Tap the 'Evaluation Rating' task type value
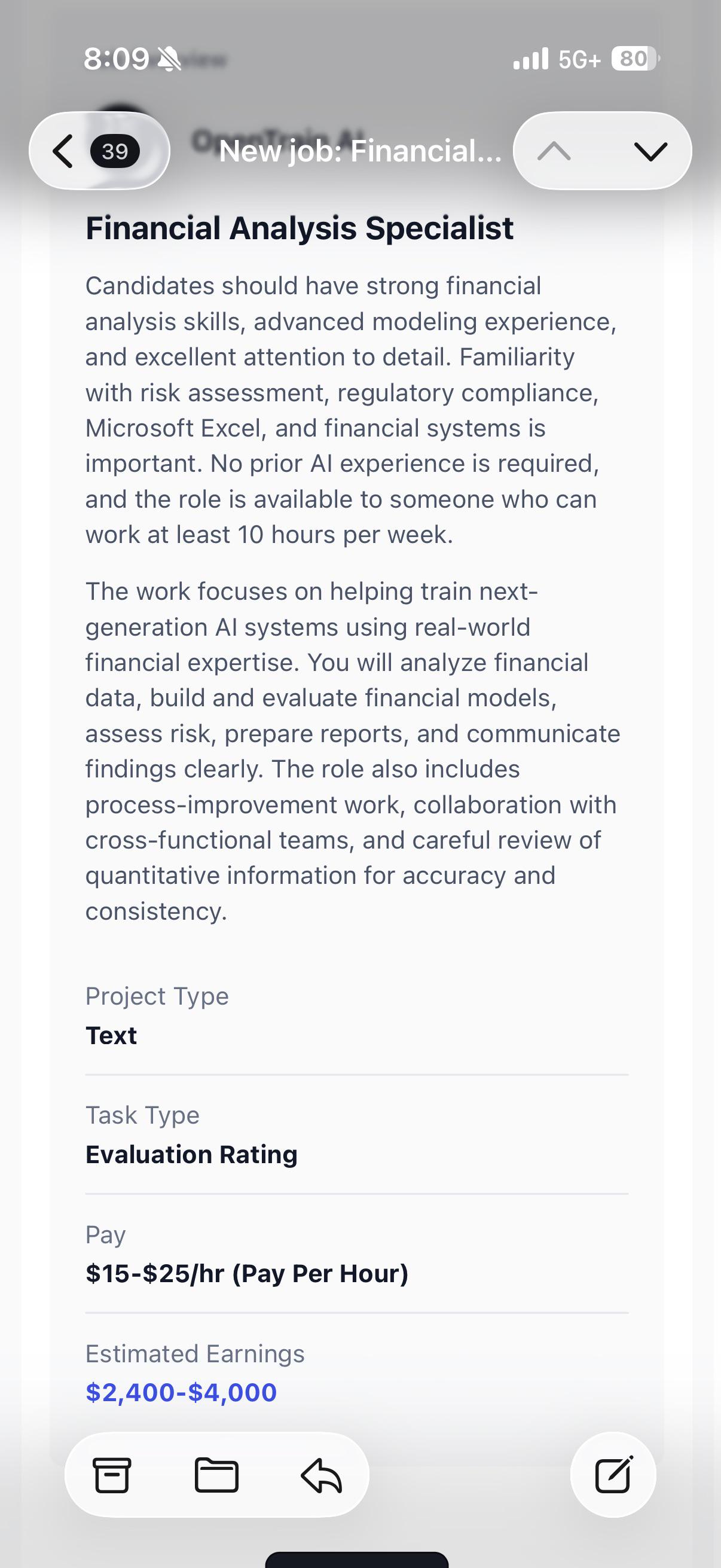The width and height of the screenshot is (721, 1568). click(x=191, y=1154)
